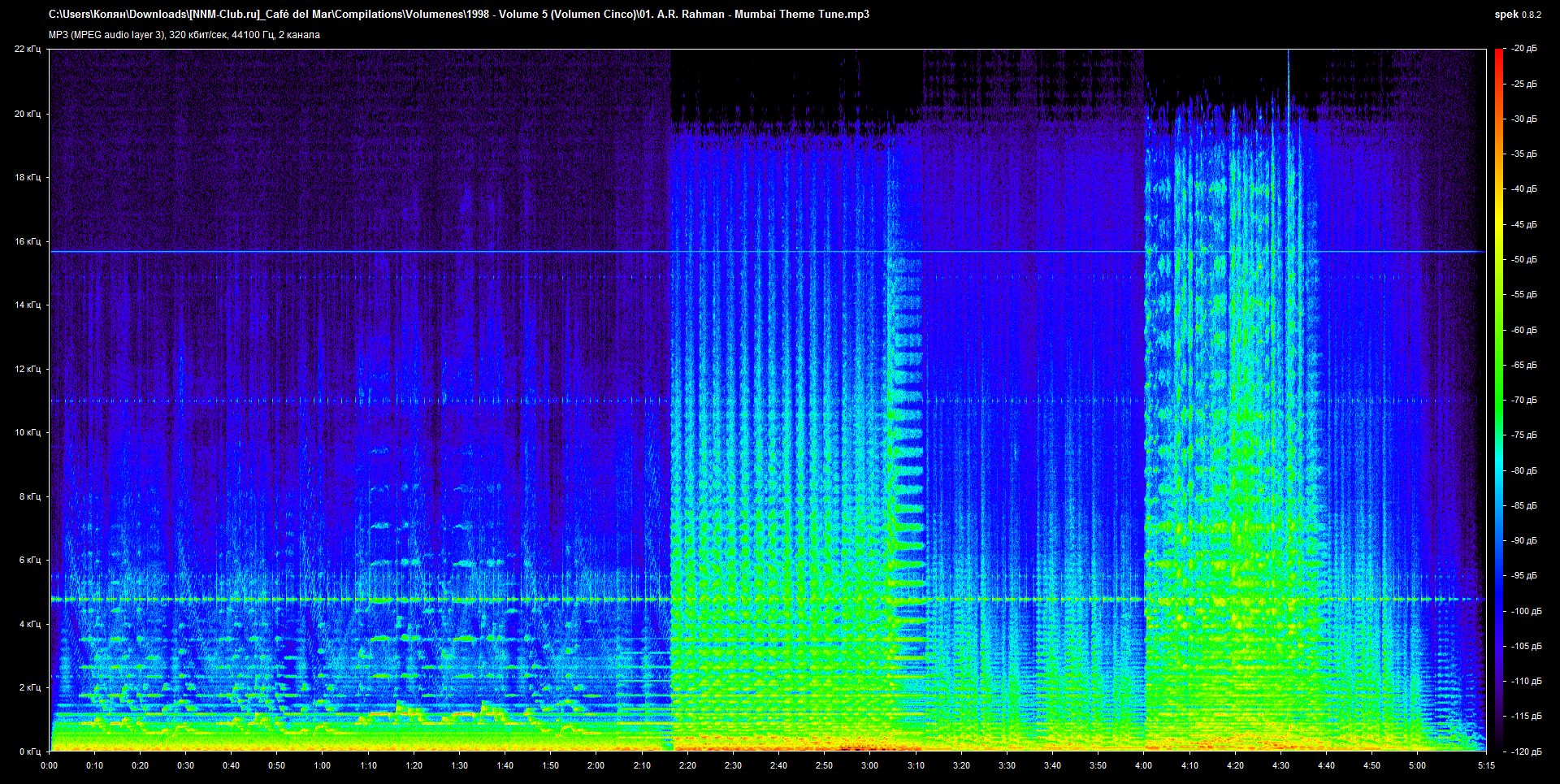Click the 3:10 time axis label
This screenshot has height=784, width=1560.
[916, 765]
